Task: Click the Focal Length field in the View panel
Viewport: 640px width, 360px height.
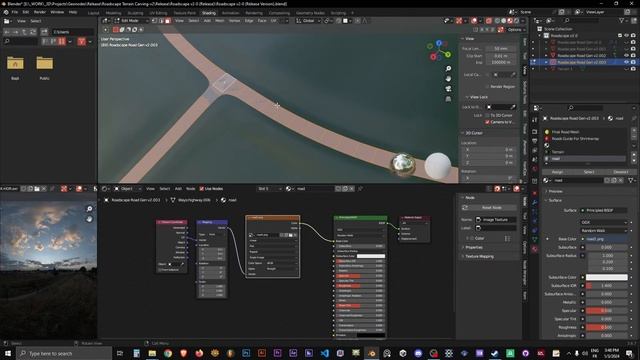Action: (501, 49)
